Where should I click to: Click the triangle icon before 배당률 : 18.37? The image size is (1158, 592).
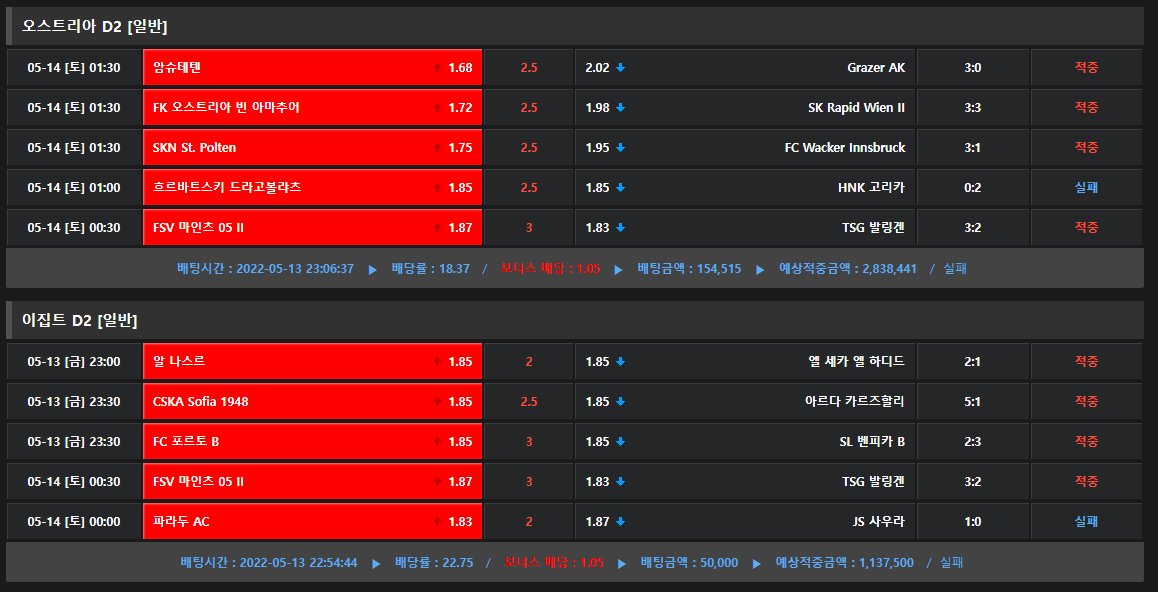(373, 269)
